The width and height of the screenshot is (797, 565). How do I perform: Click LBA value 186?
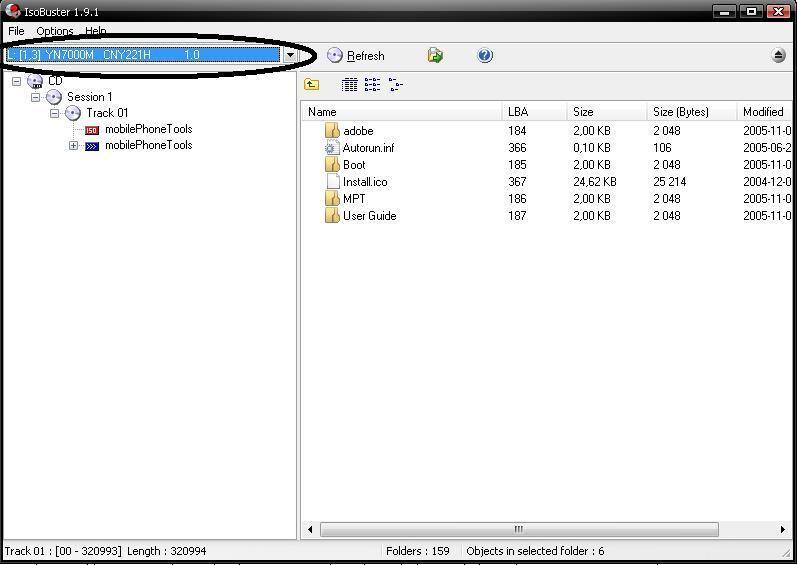[x=517, y=199]
